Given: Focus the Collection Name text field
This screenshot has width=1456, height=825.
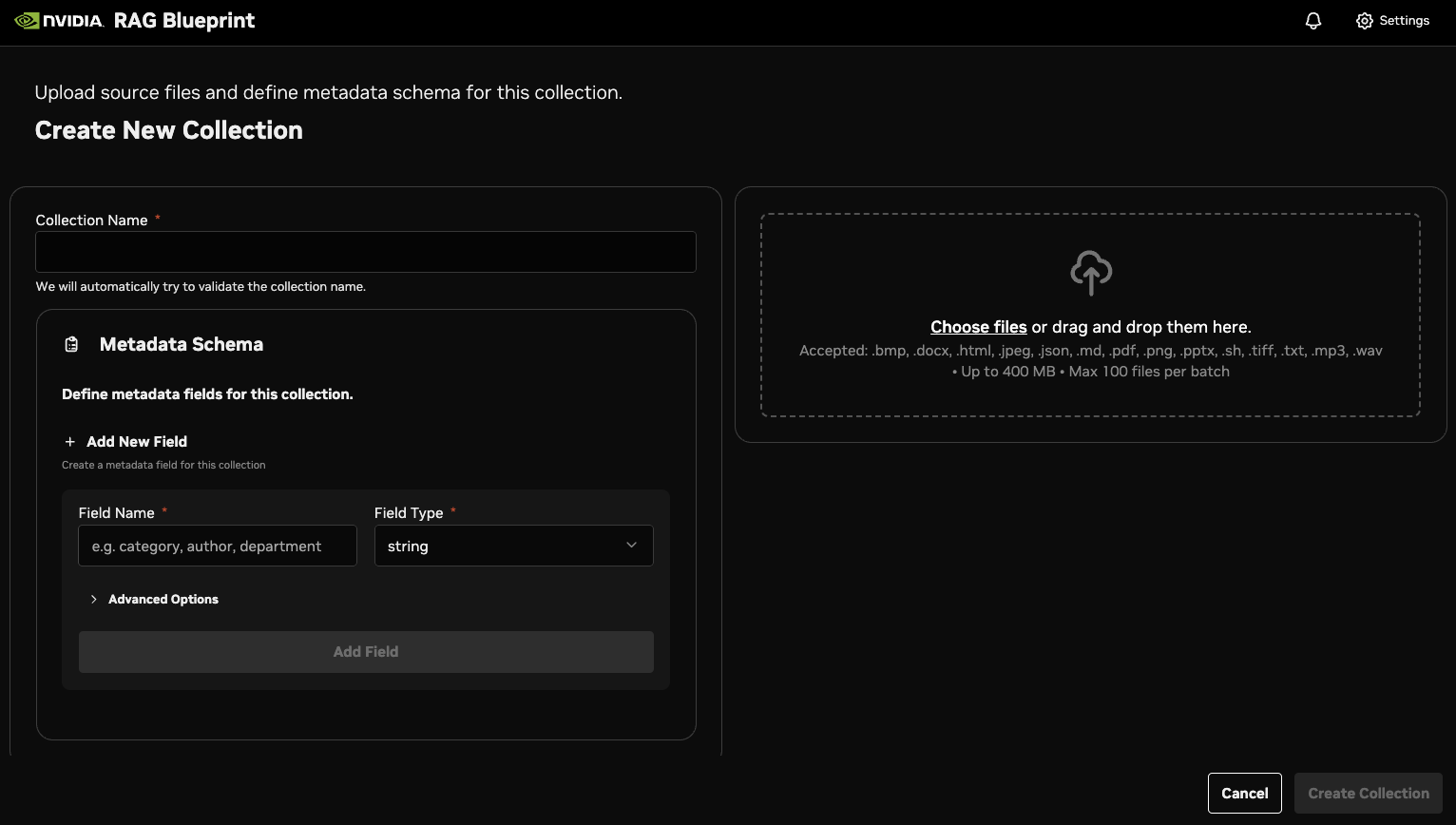Looking at the screenshot, I should [366, 252].
